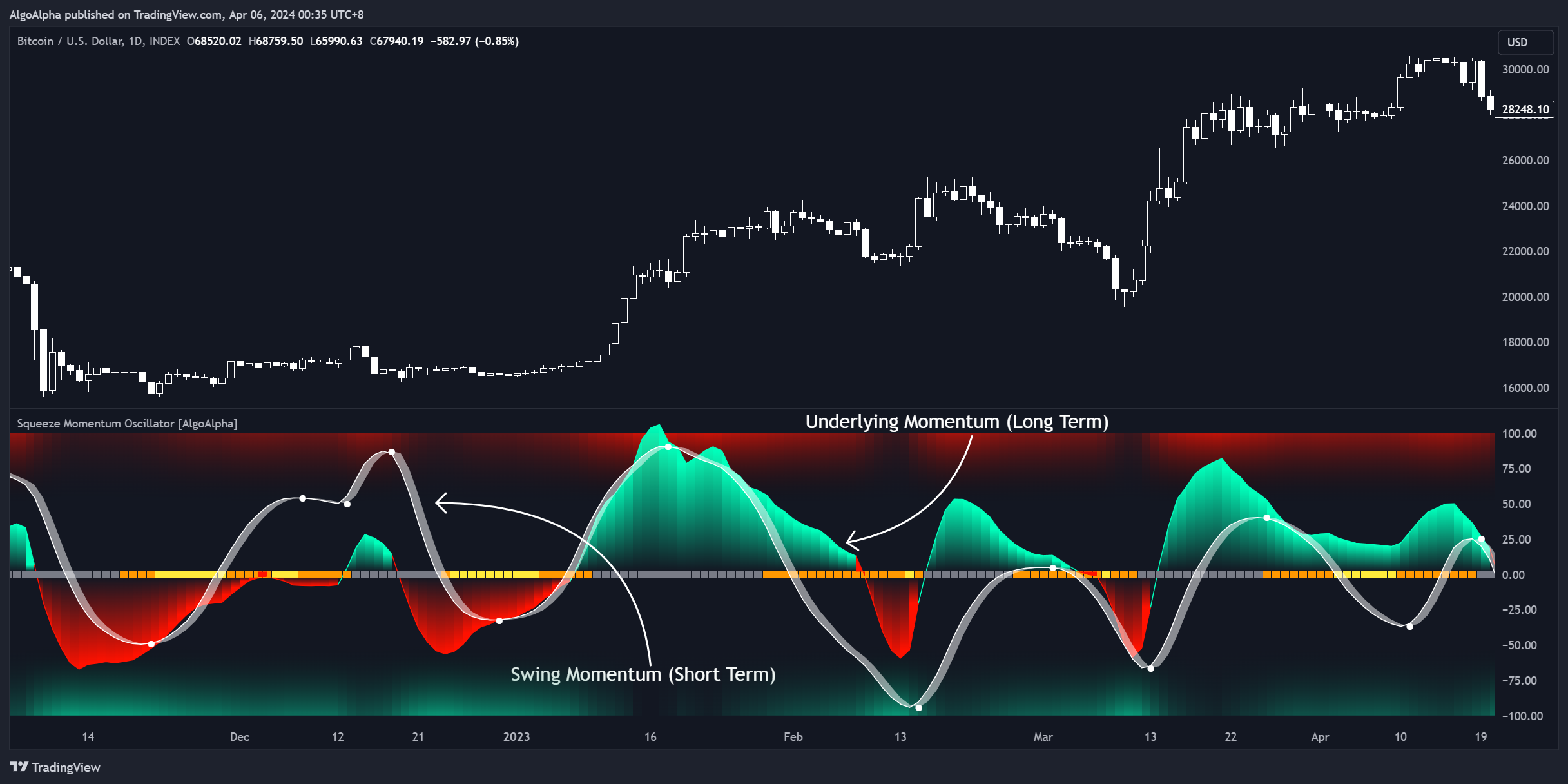Click the 100.00 oscillator axis label
This screenshot has height=784, width=1568.
[1520, 434]
